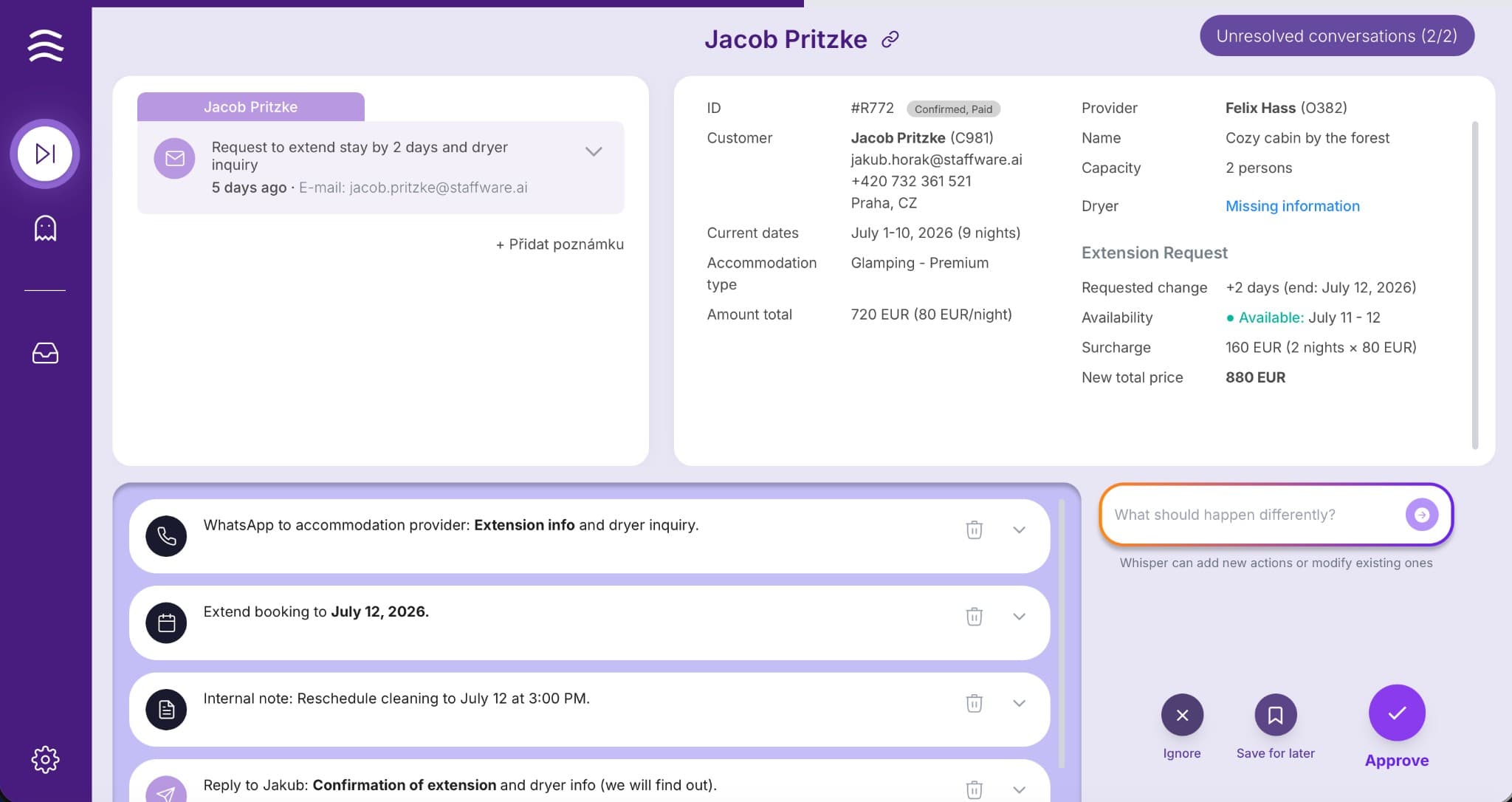Delete the WhatsApp action via trash icon
The height and width of the screenshot is (802, 1512).
pos(975,529)
